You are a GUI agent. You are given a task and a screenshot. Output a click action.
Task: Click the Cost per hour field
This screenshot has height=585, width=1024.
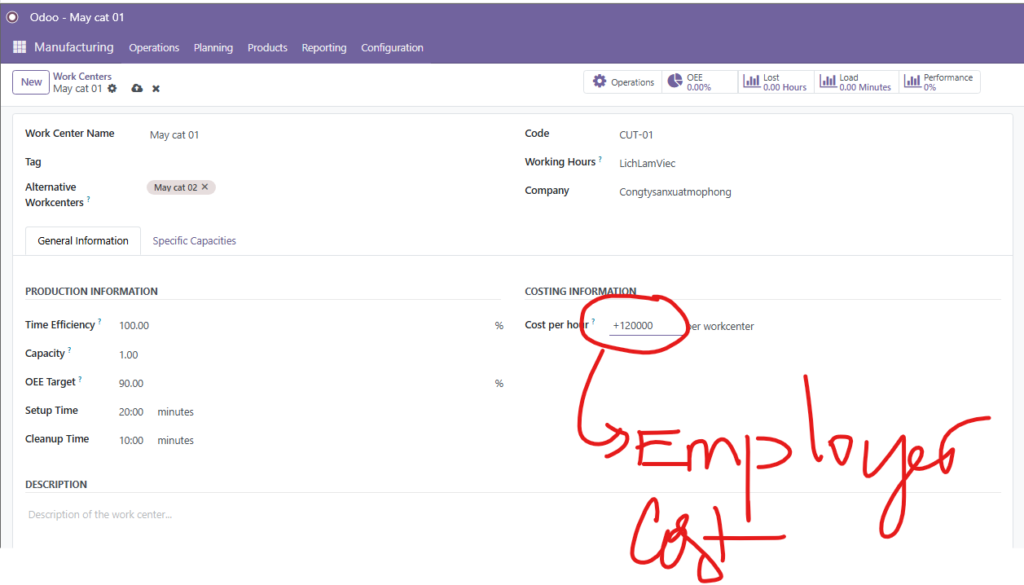(645, 326)
